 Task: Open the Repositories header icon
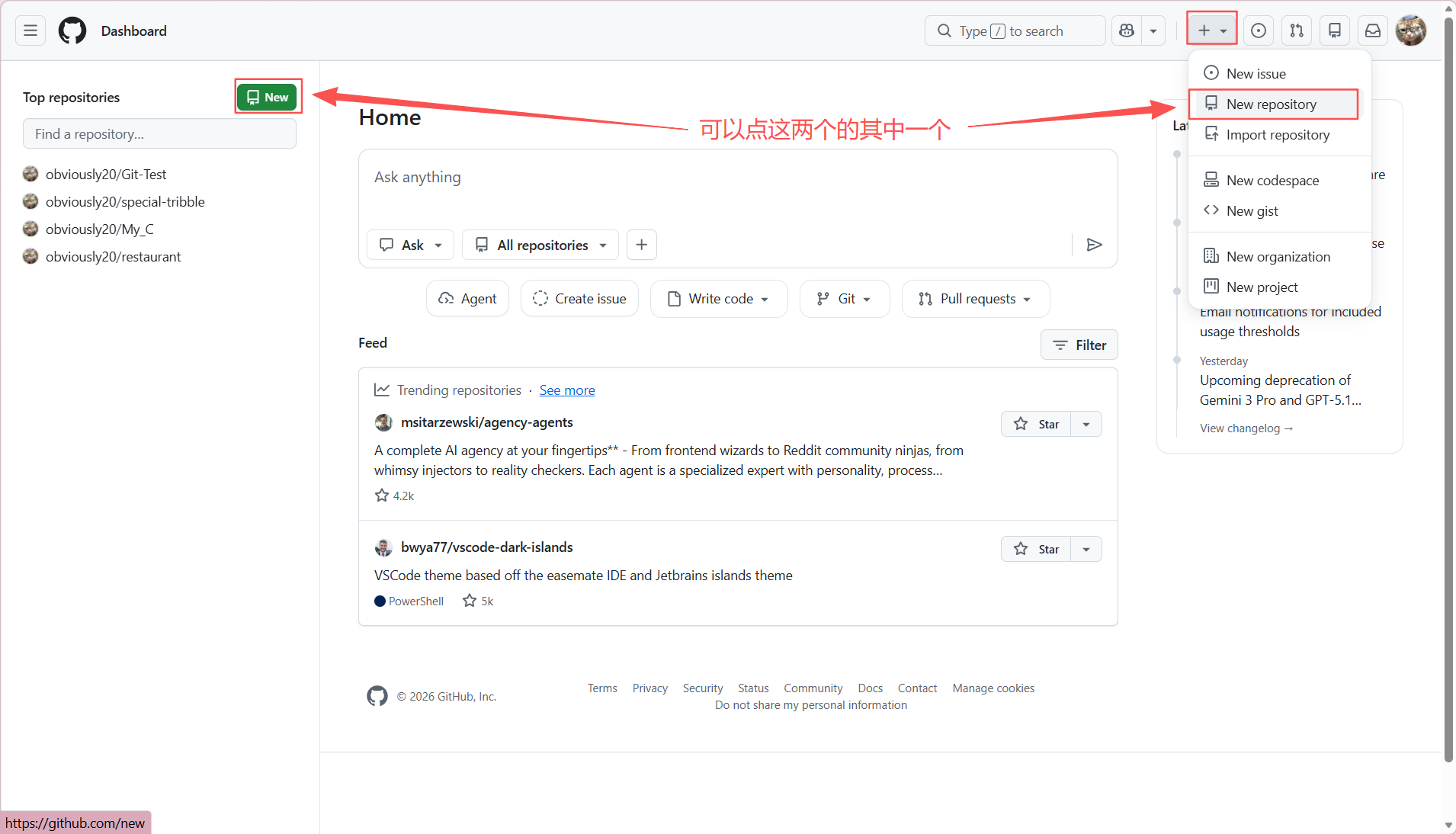pos(1335,30)
